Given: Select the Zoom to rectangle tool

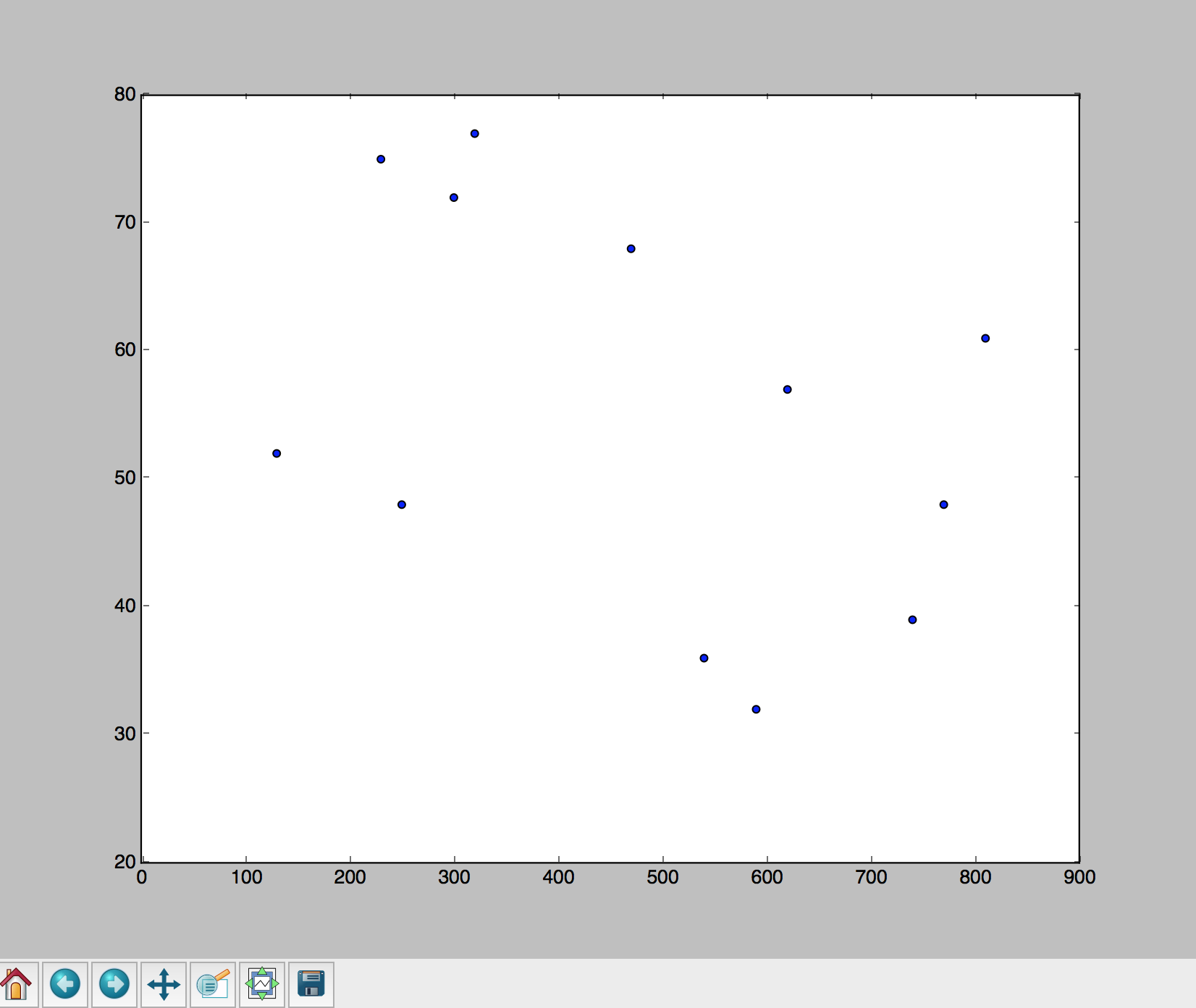Looking at the screenshot, I should tap(213, 984).
